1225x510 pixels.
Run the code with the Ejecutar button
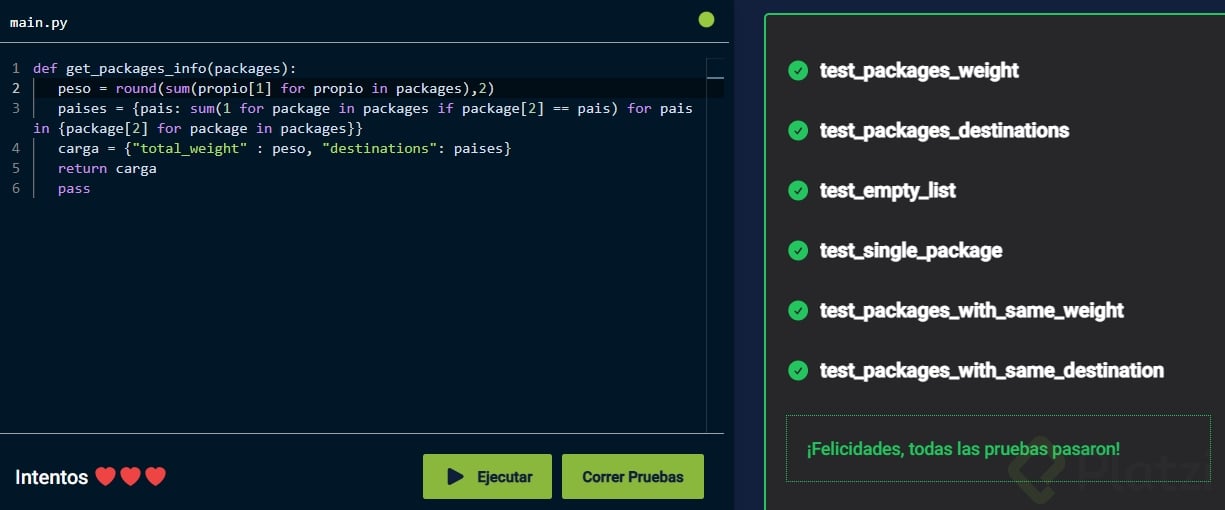click(x=488, y=477)
